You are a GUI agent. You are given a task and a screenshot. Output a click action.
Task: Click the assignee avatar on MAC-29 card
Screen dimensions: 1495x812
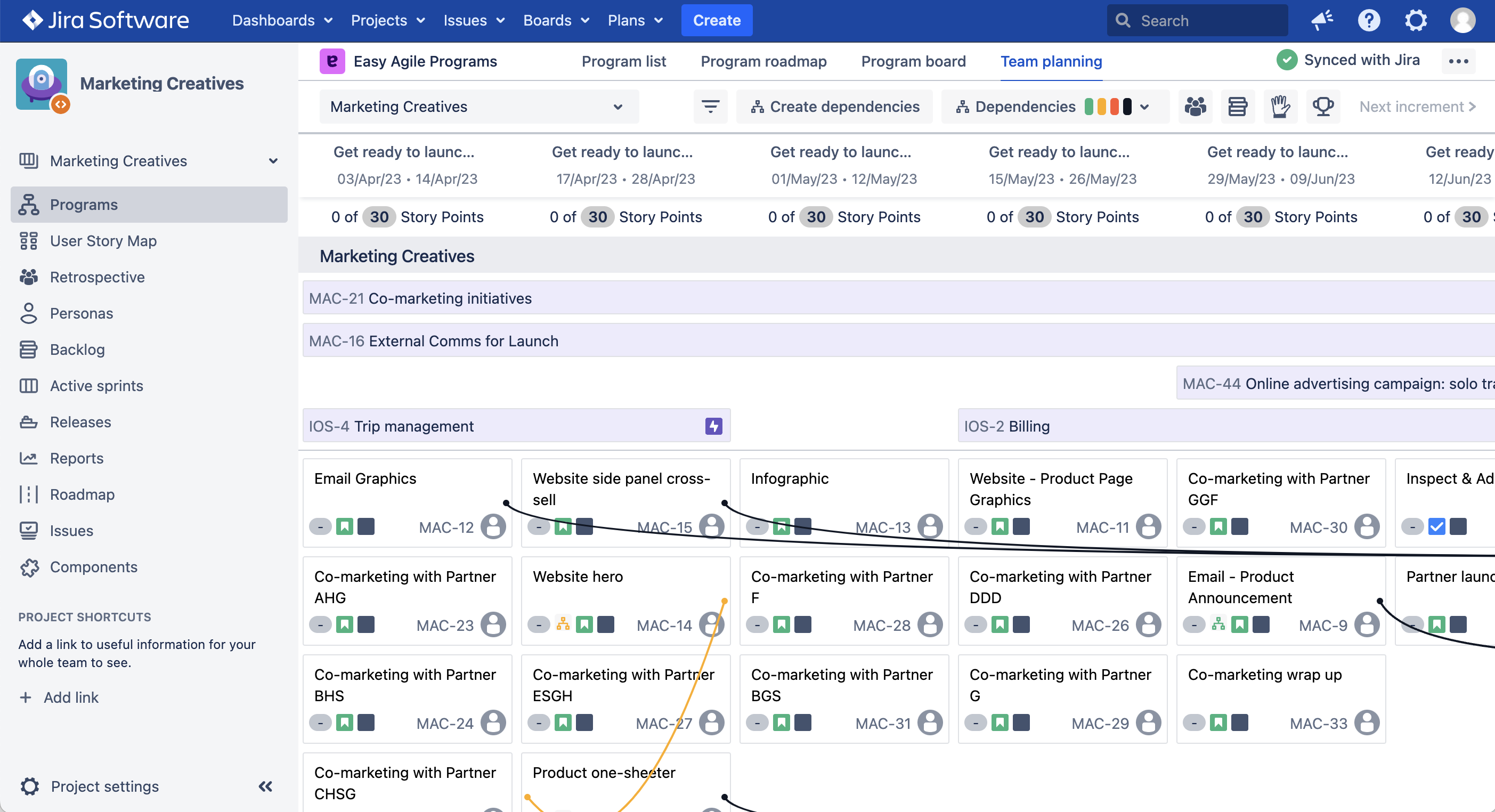[1149, 722]
